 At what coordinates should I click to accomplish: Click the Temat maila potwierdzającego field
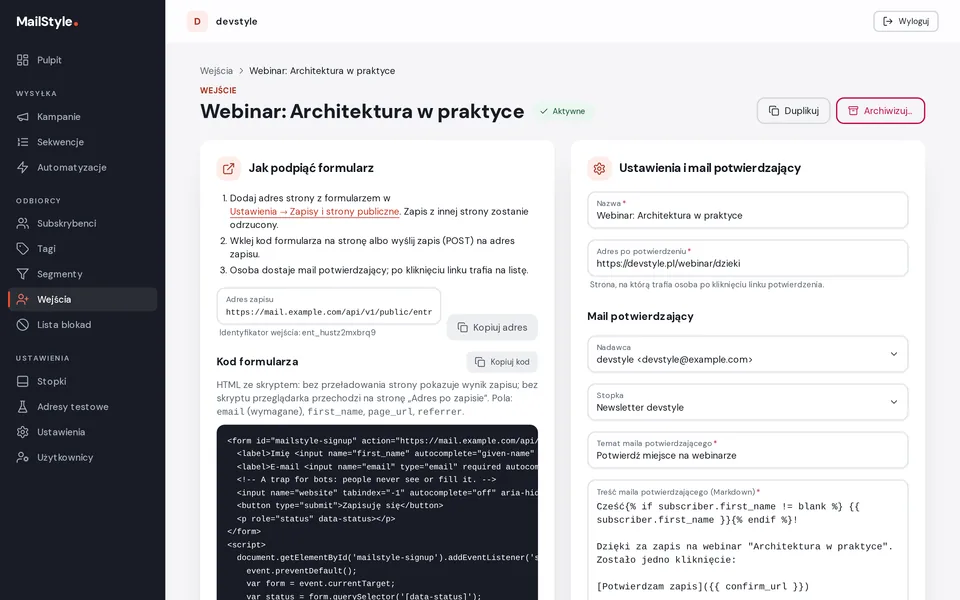pyautogui.click(x=748, y=450)
